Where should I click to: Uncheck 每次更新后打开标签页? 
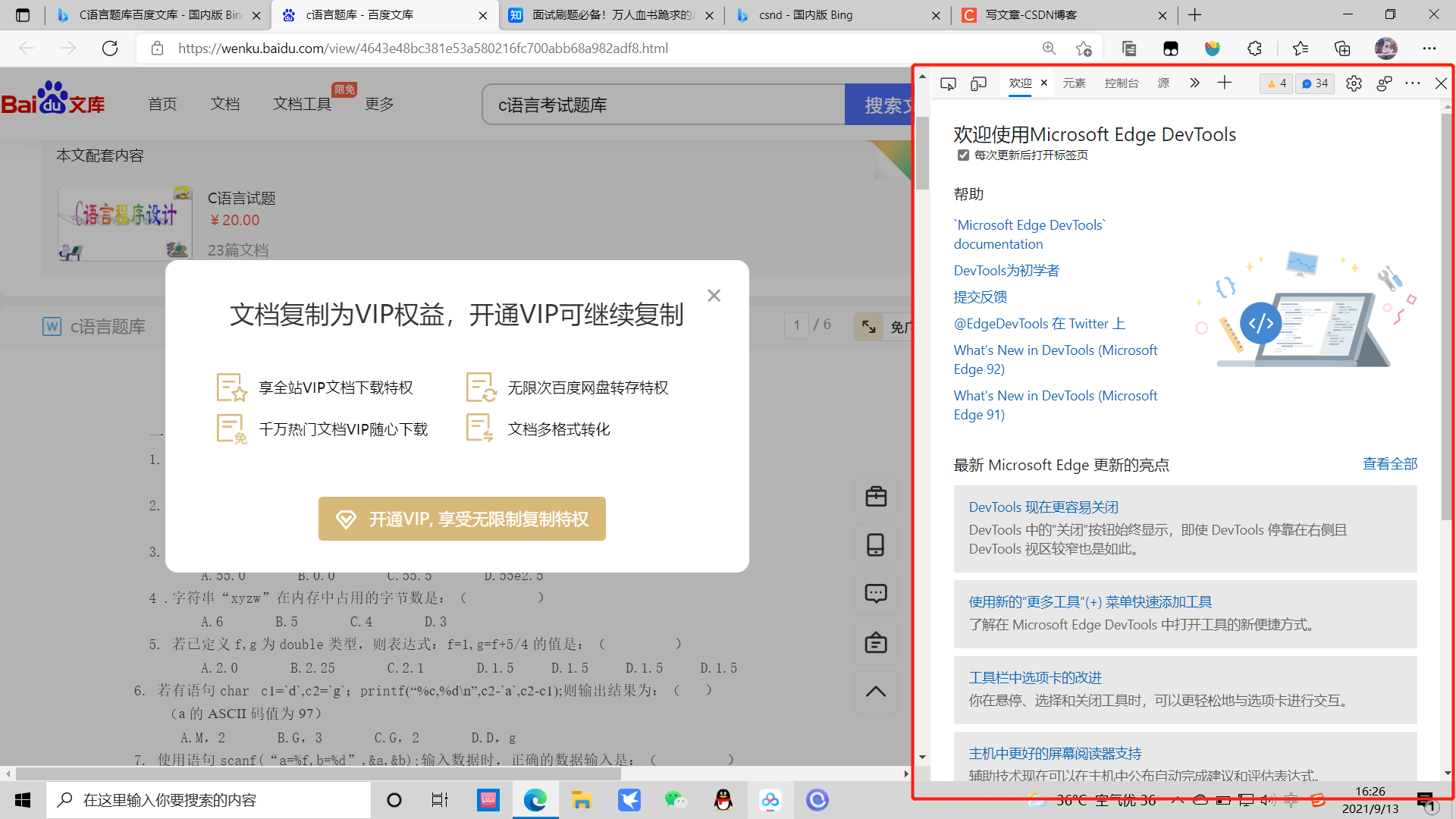coord(963,155)
